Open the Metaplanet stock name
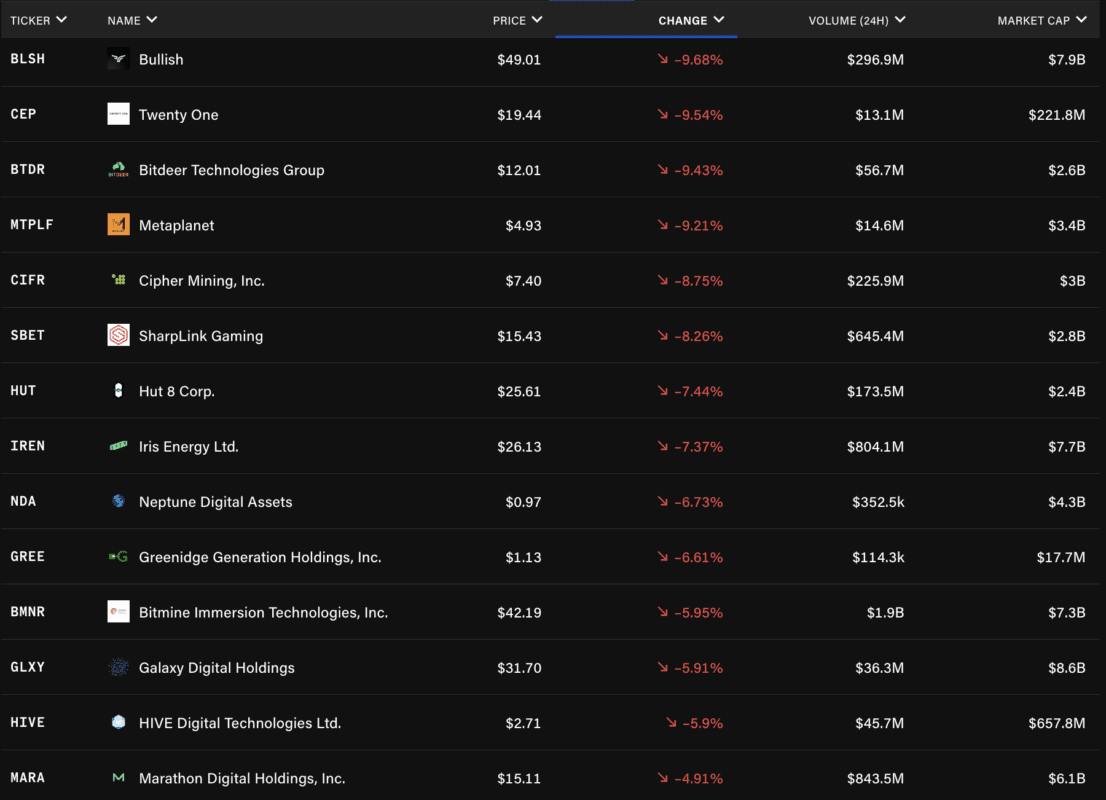 point(176,226)
